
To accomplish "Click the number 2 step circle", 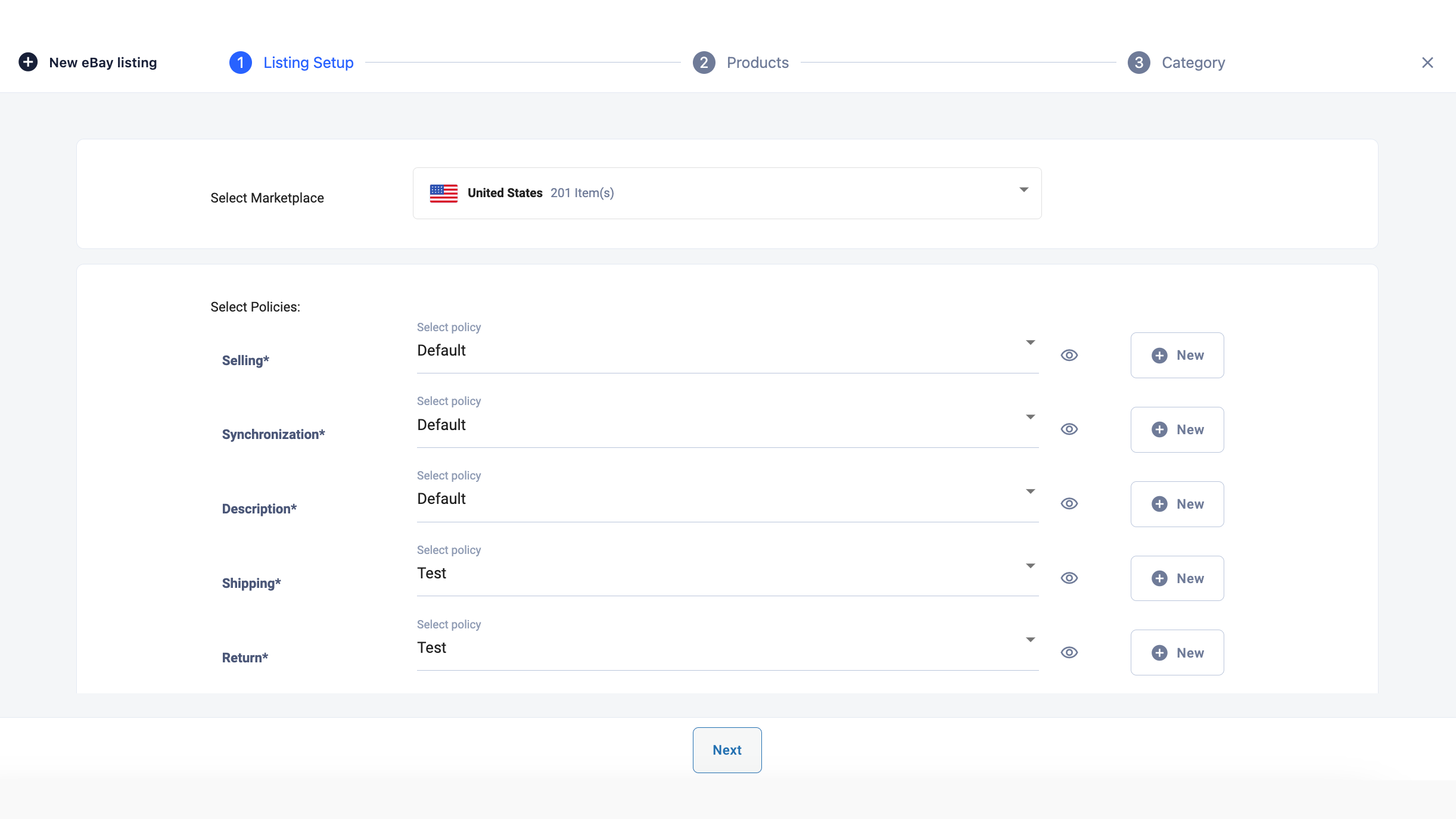I will coord(704,63).
